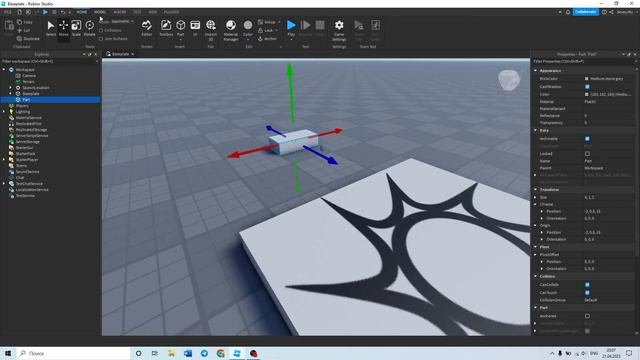Open the Terrain Editor
This screenshot has width=640, height=360.
[x=147, y=28]
